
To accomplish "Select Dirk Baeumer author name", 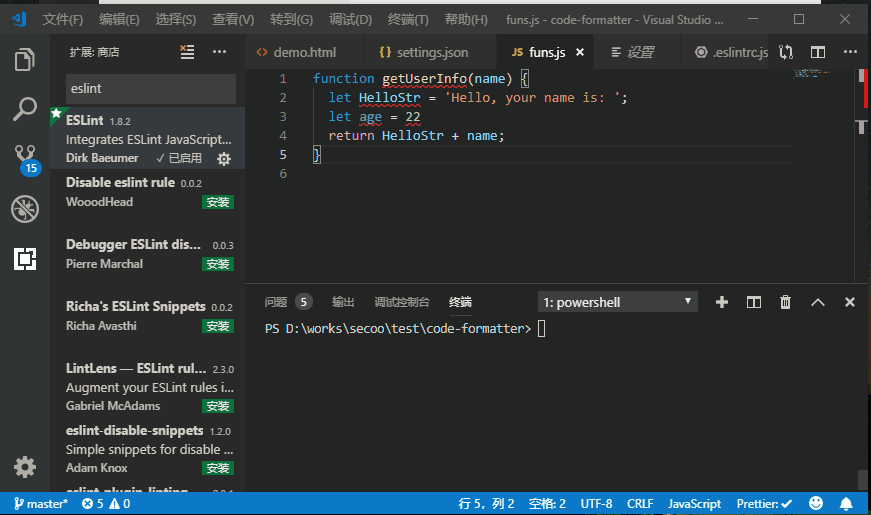I will point(102,158).
